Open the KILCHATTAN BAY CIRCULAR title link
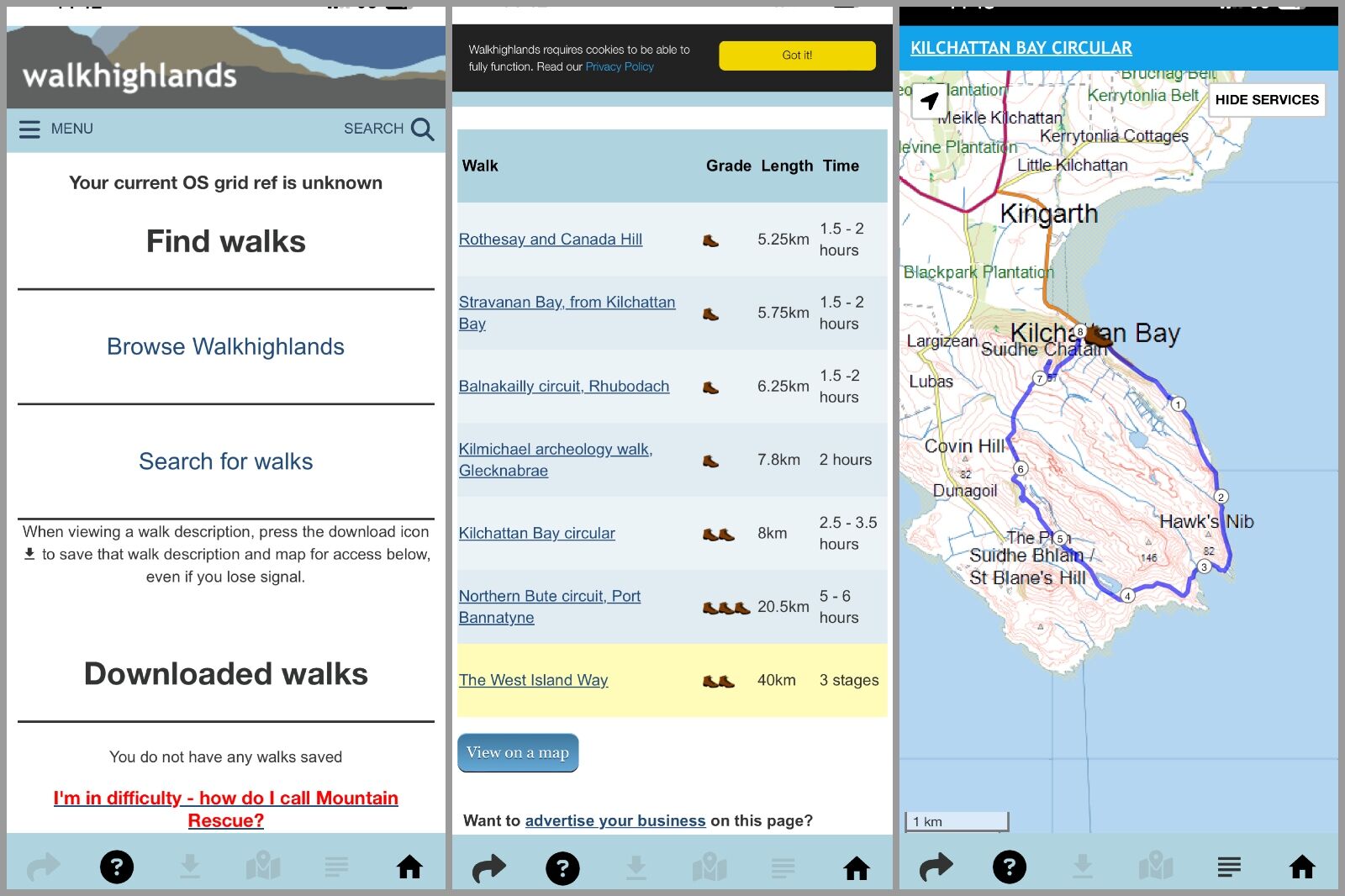 1021,48
